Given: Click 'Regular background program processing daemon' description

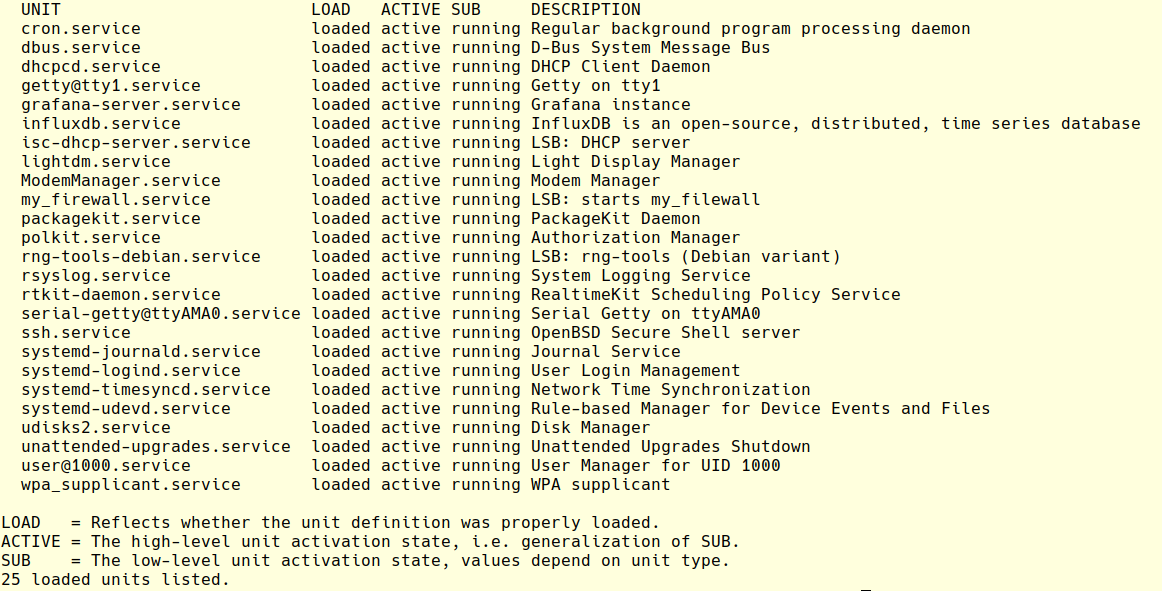Looking at the screenshot, I should 751,29.
